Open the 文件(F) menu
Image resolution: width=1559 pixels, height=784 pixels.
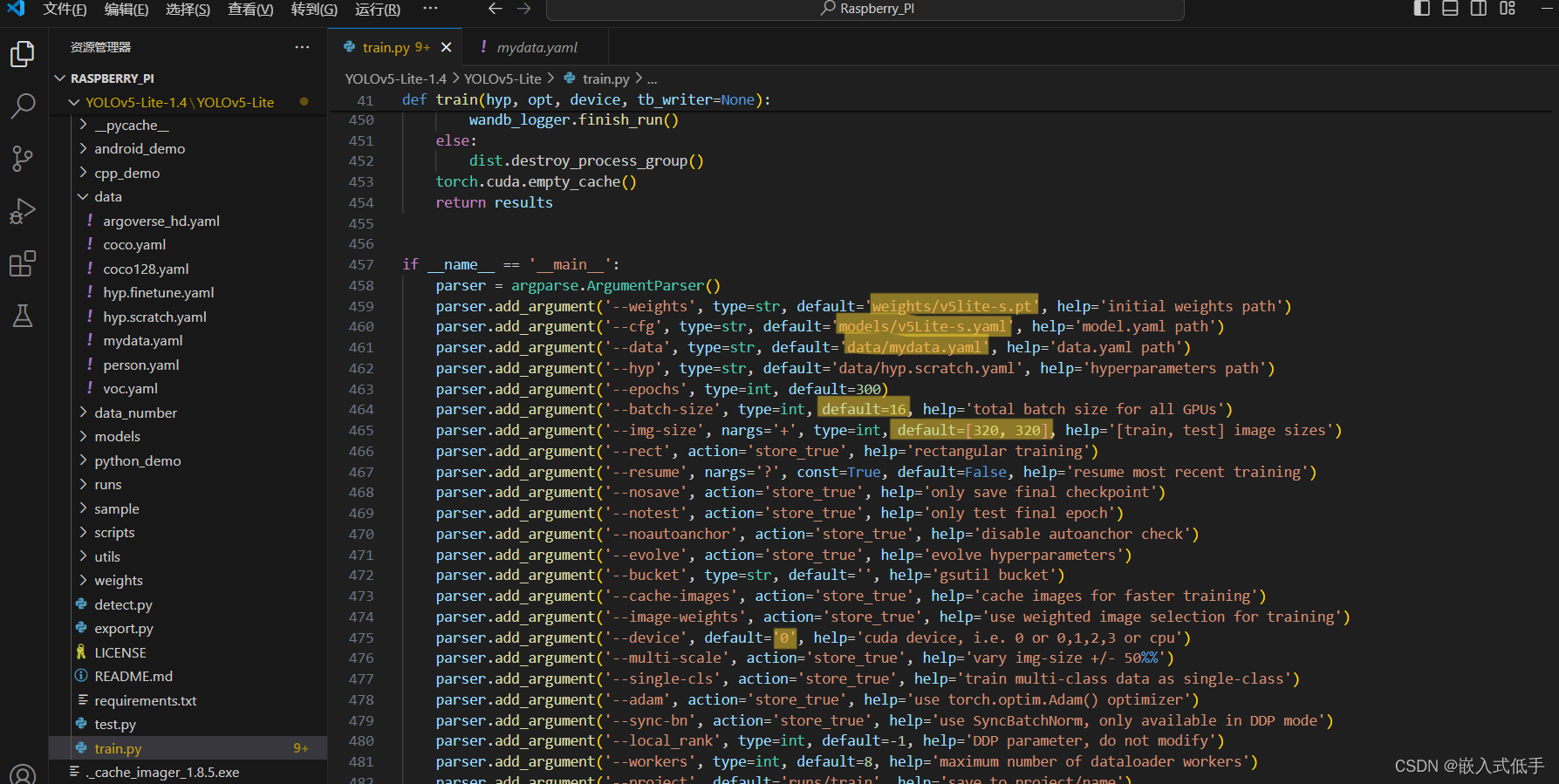pos(65,10)
